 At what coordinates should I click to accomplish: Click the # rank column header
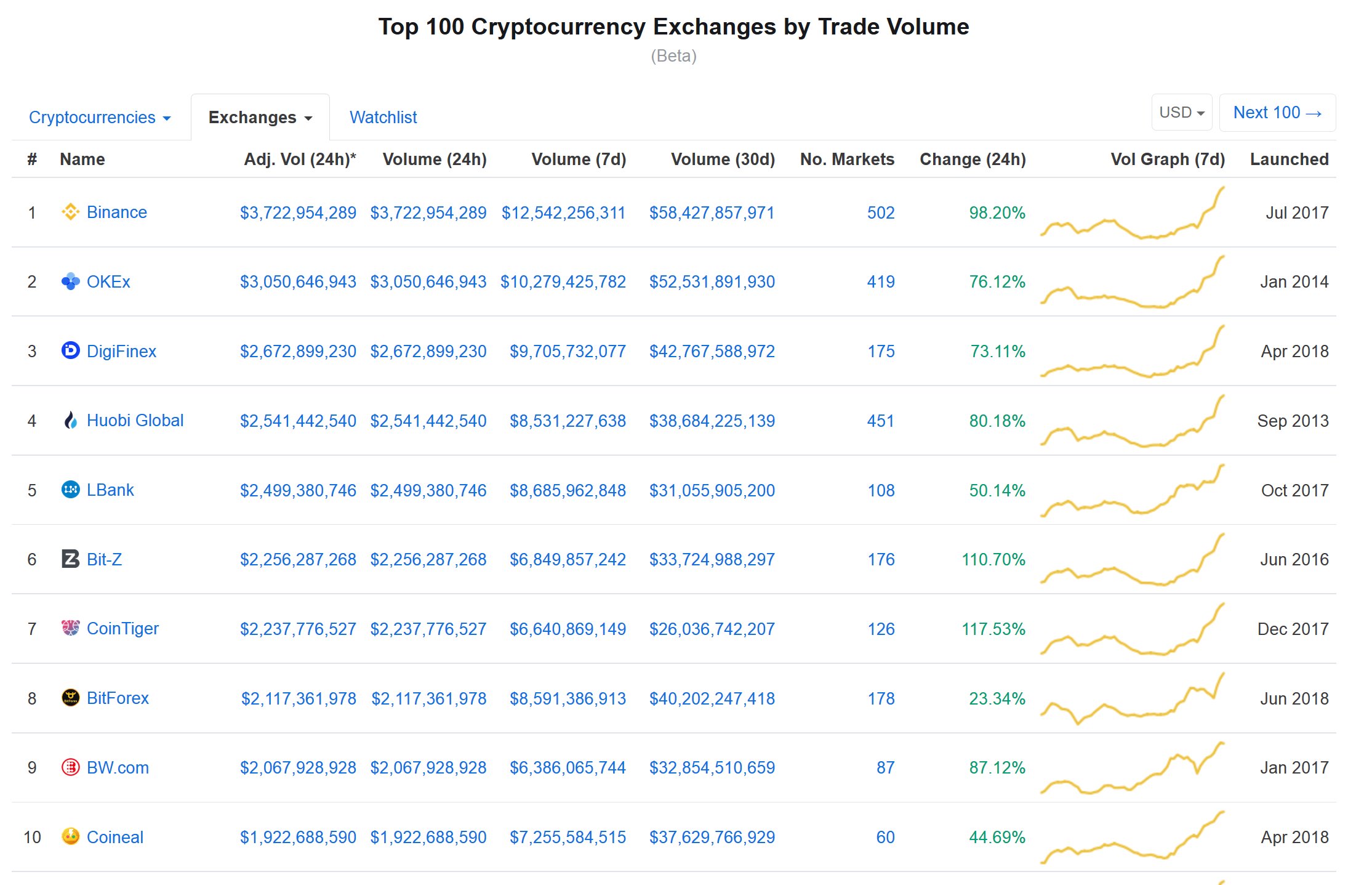(32, 159)
